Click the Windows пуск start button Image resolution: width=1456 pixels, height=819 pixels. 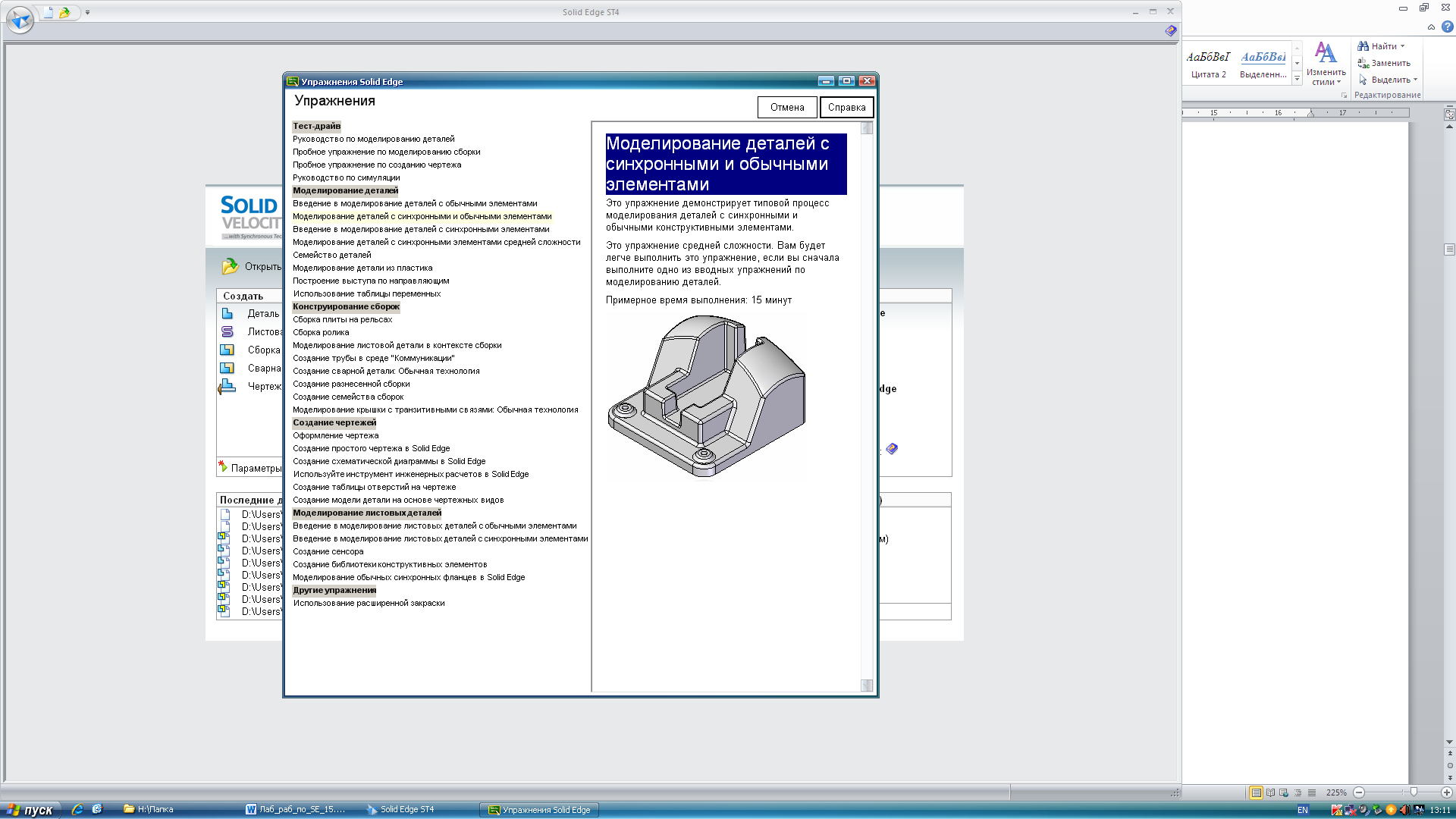point(30,810)
